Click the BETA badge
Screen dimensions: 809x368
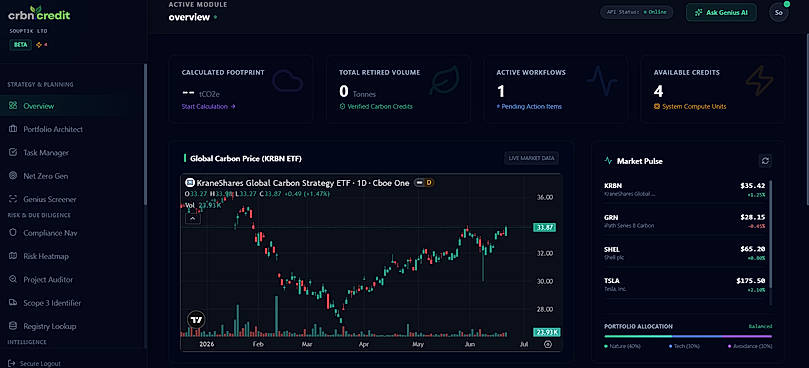coord(20,45)
